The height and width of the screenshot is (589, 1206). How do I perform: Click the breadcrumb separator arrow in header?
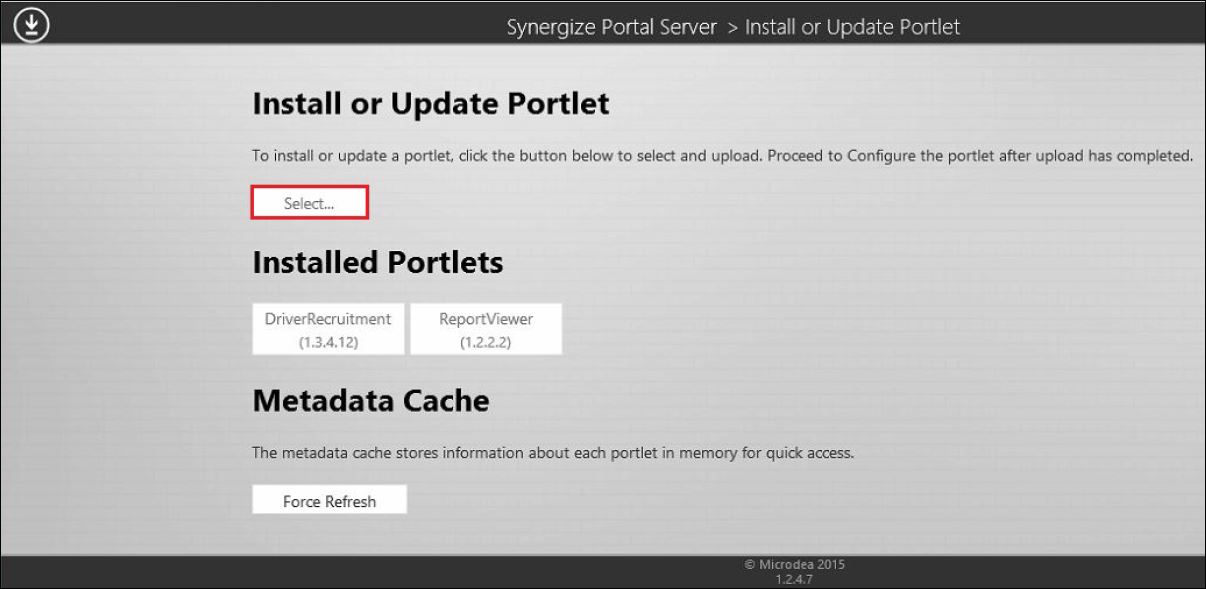[732, 27]
